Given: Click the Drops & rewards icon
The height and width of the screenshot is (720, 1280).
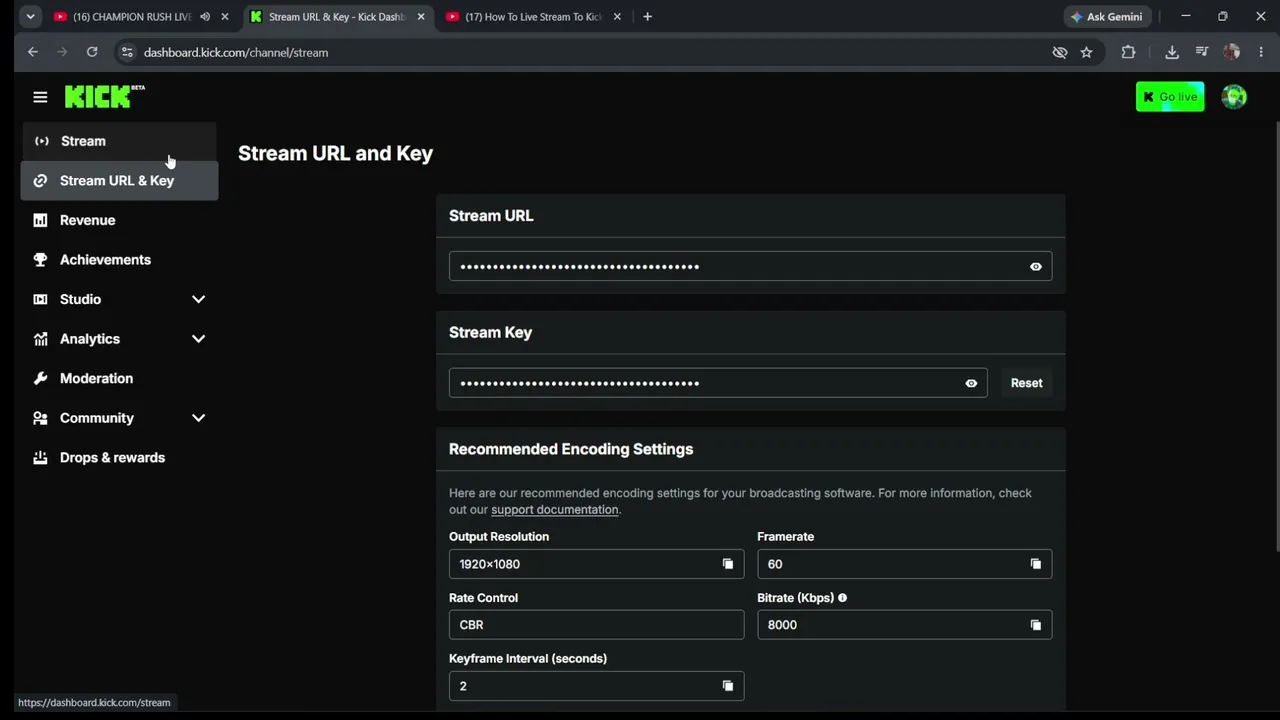Looking at the screenshot, I should point(40,458).
